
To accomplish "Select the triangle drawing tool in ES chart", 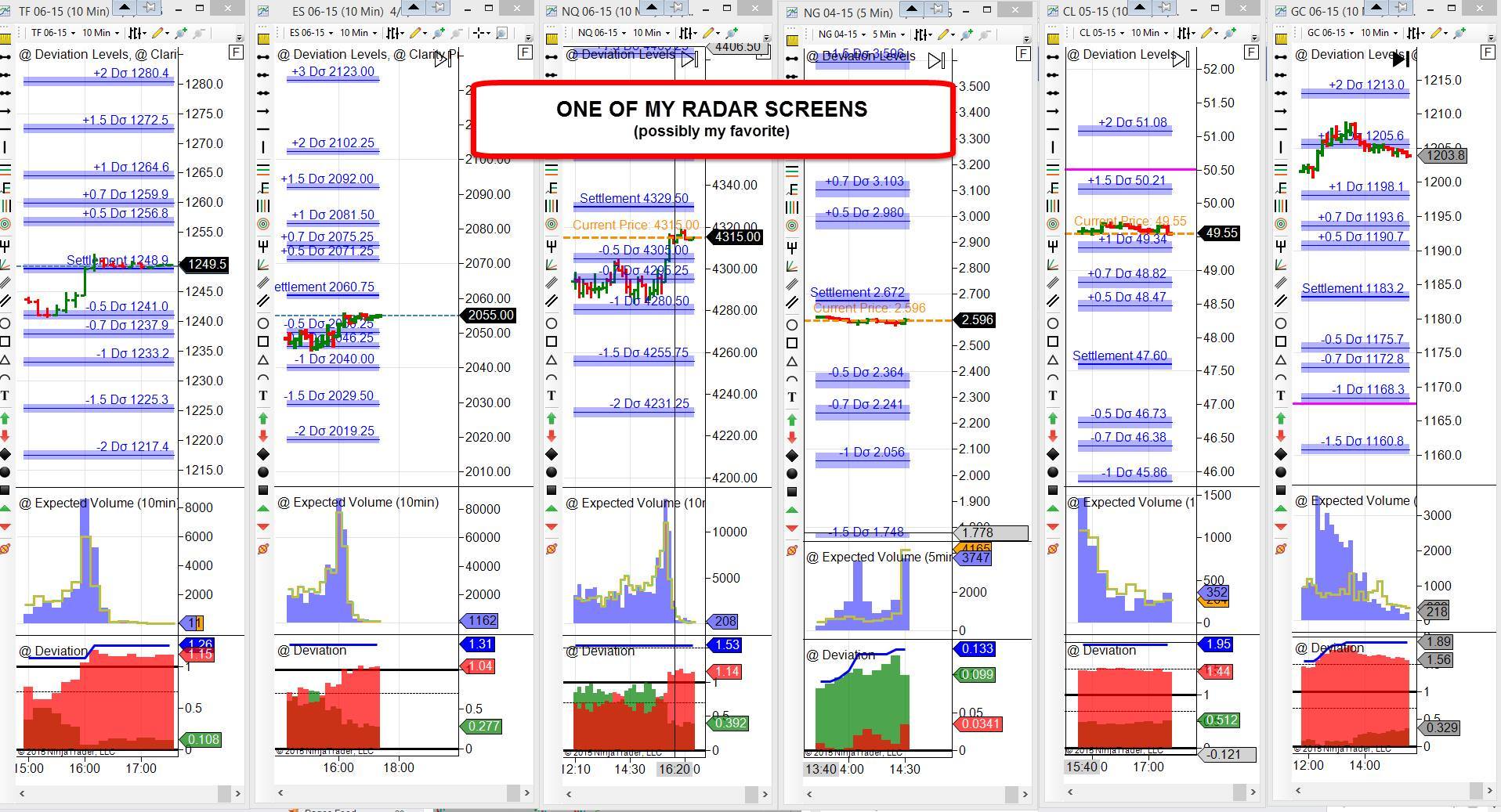I will 263,359.
